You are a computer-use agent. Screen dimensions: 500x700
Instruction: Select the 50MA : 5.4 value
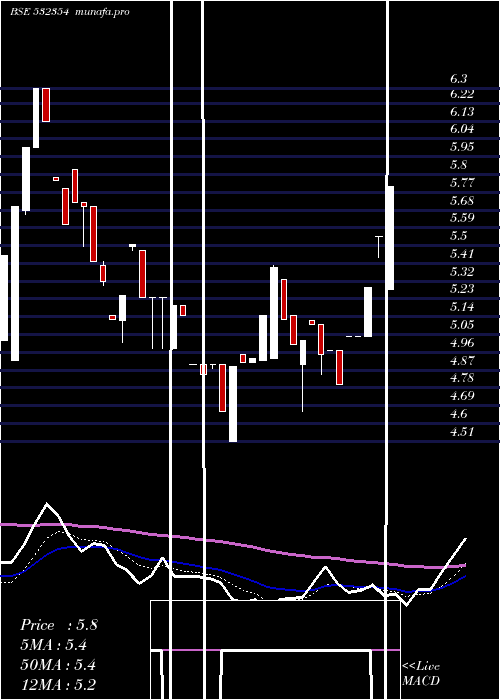click(x=58, y=665)
